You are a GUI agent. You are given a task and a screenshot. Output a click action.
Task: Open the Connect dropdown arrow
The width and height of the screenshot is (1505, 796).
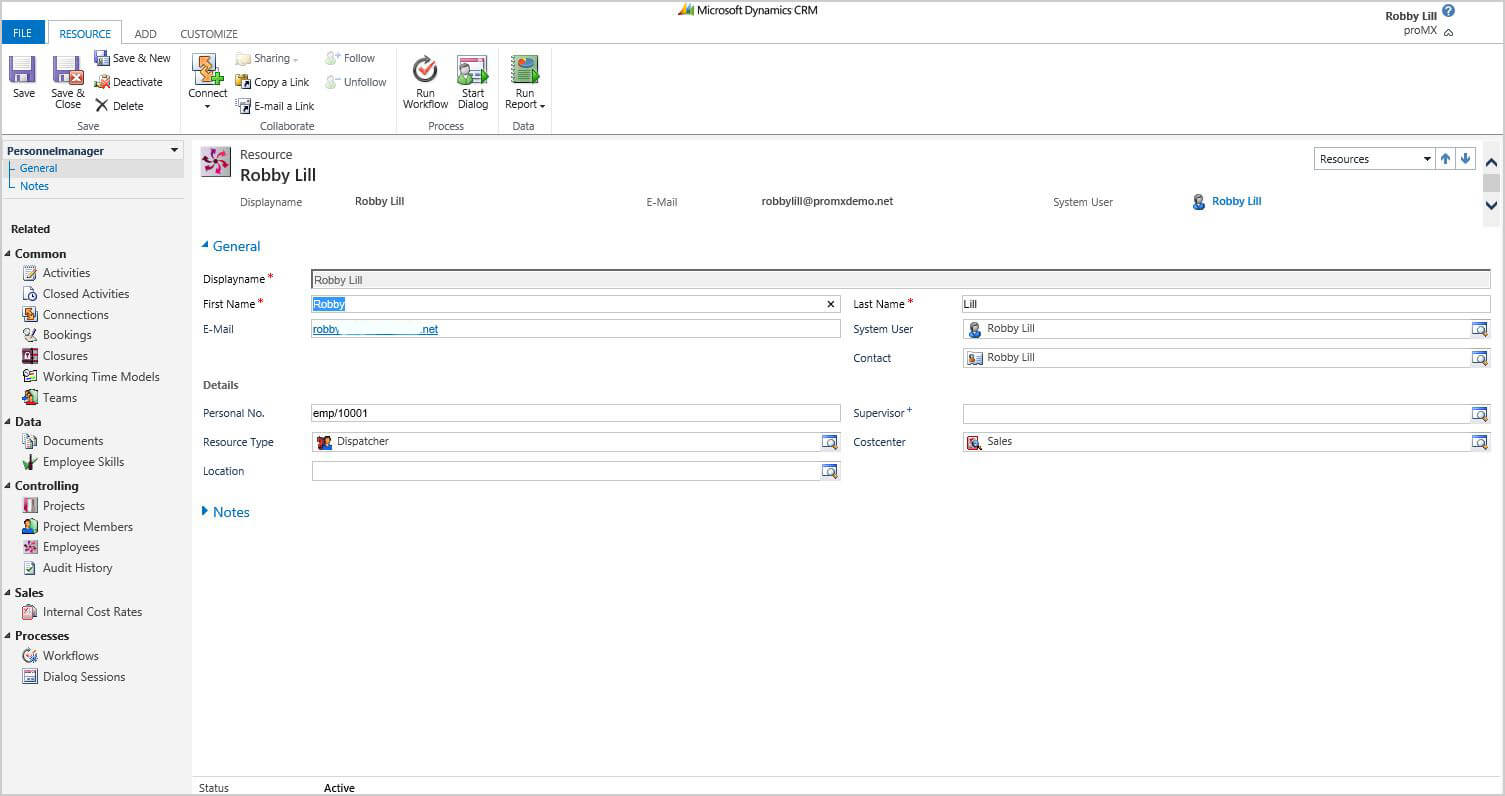[x=208, y=106]
